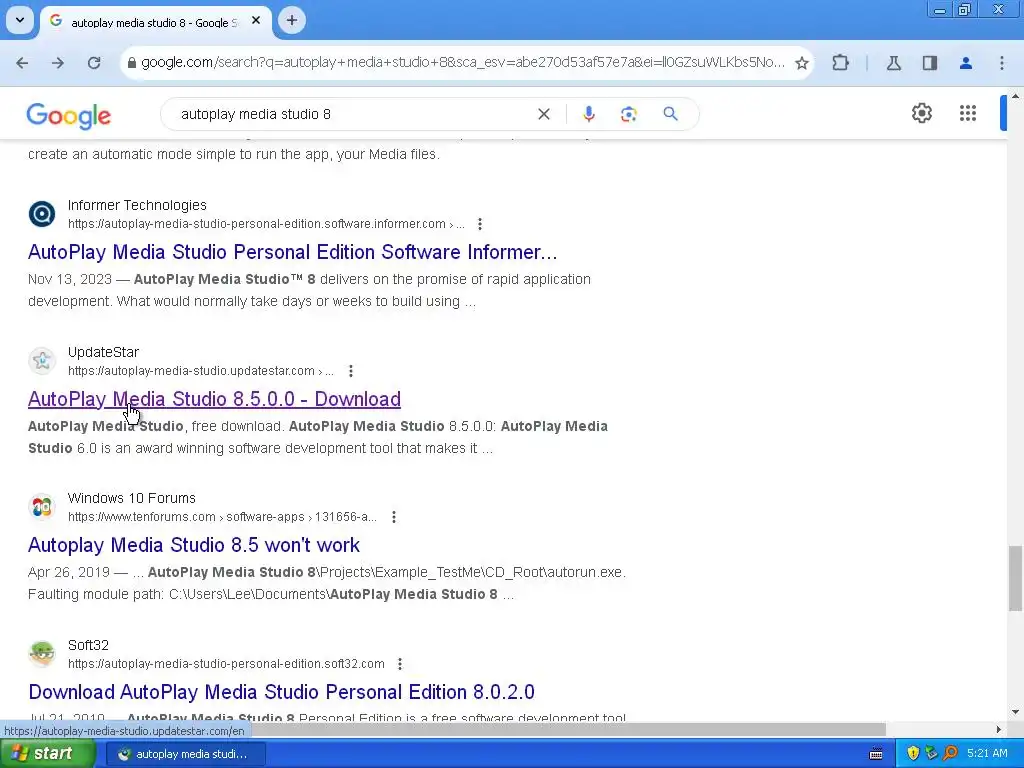Open AutoPlay Media Studio Personal Edition Software Informer link
Image resolution: width=1024 pixels, height=768 pixels.
pyautogui.click(x=293, y=252)
